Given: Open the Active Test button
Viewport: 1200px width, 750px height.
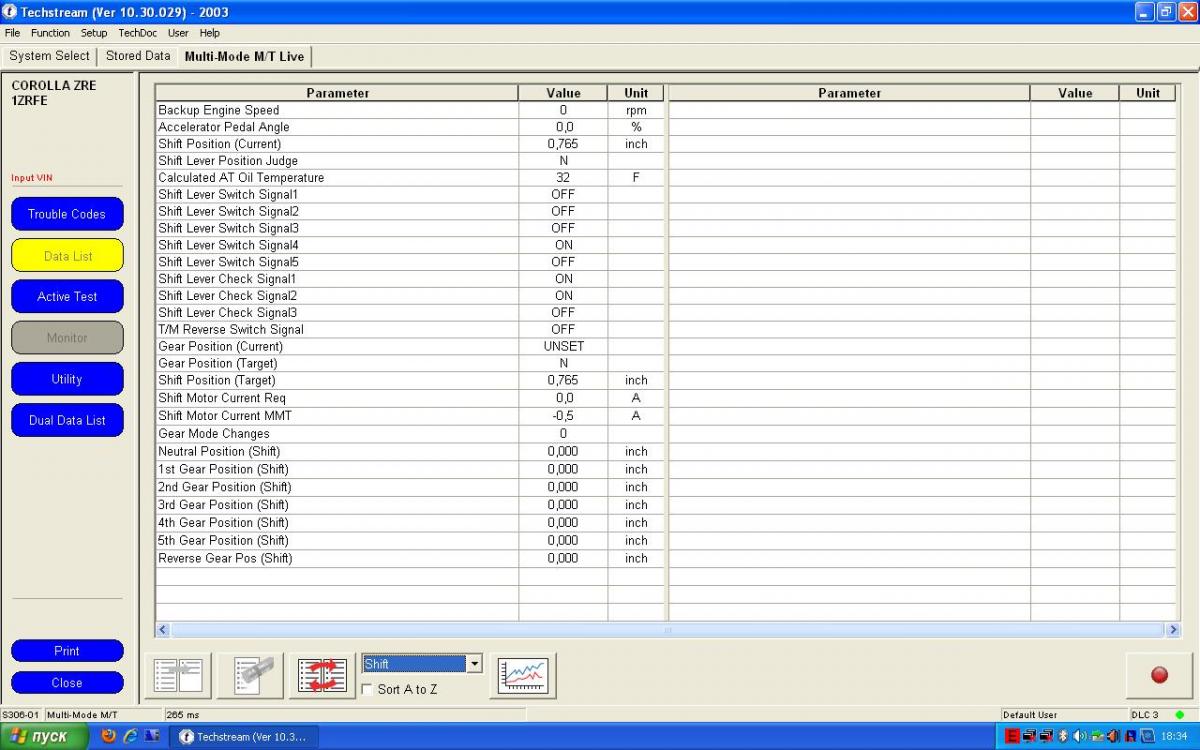Looking at the screenshot, I should coord(67,296).
